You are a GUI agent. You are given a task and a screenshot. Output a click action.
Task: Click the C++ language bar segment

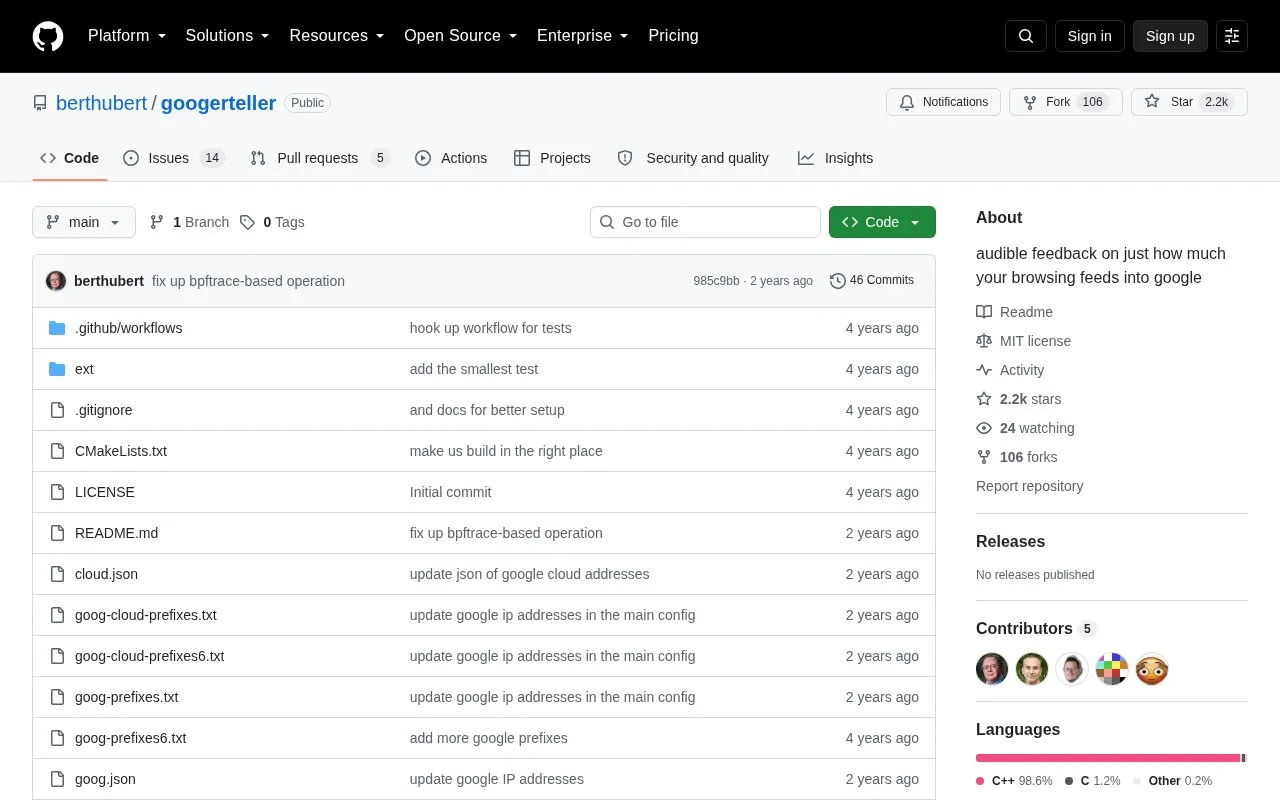pos(1108,758)
